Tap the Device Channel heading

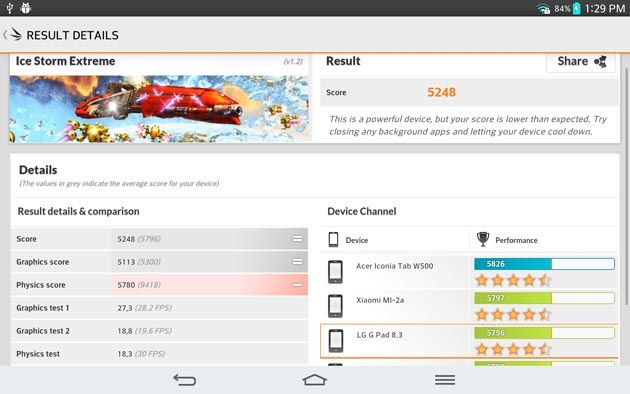pyautogui.click(x=362, y=211)
